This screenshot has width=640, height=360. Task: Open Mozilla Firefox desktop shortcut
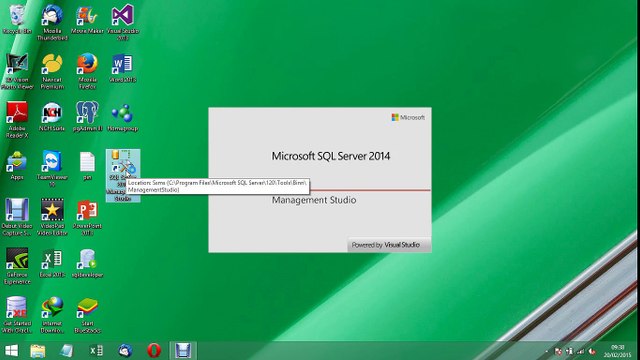87,71
